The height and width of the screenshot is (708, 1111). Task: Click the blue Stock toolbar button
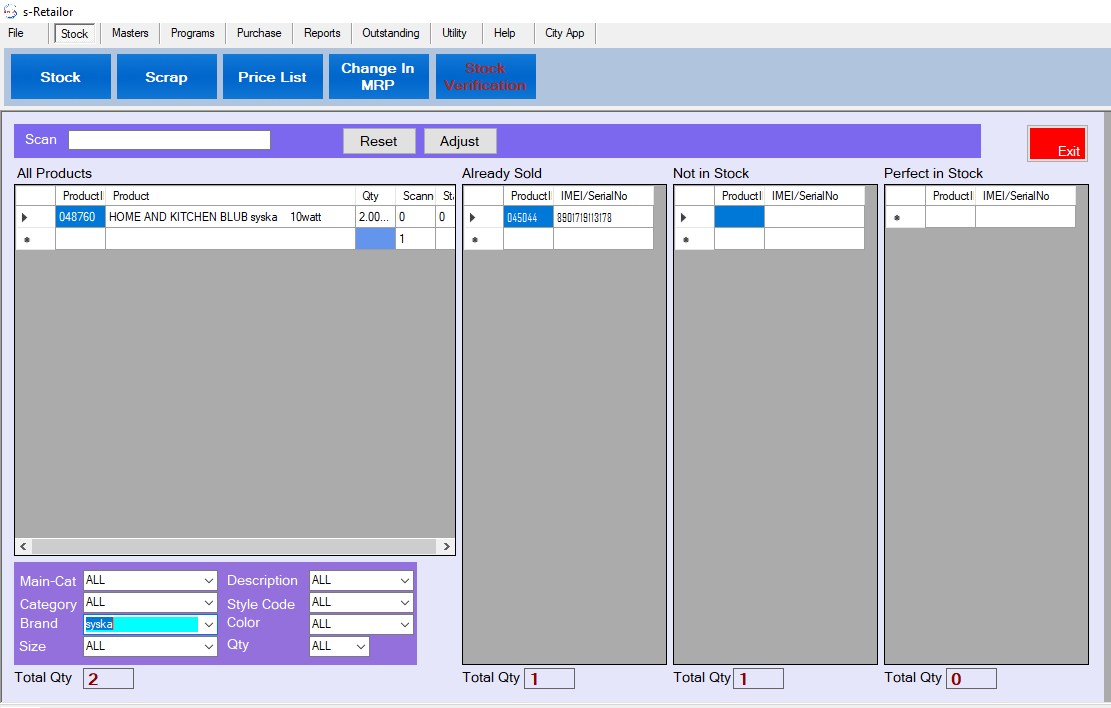click(60, 77)
